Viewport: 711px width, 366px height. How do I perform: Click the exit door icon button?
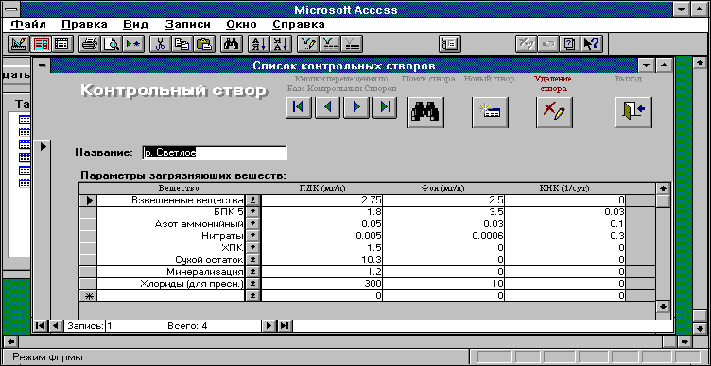(633, 112)
